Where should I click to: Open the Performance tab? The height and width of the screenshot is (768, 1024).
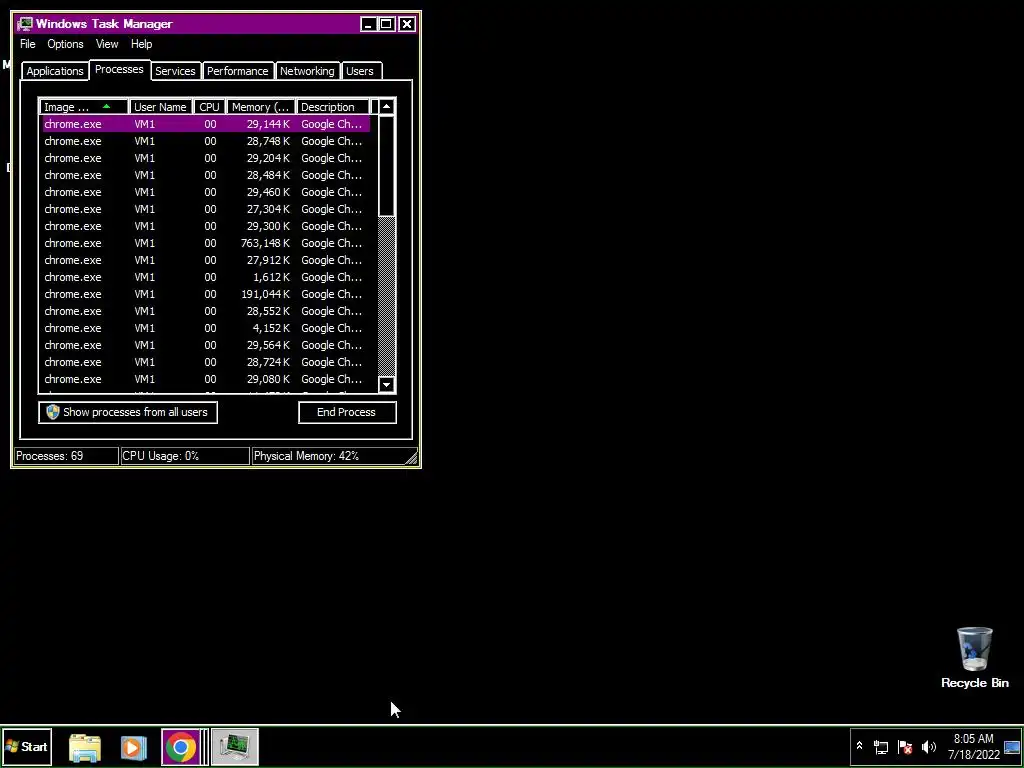tap(238, 71)
